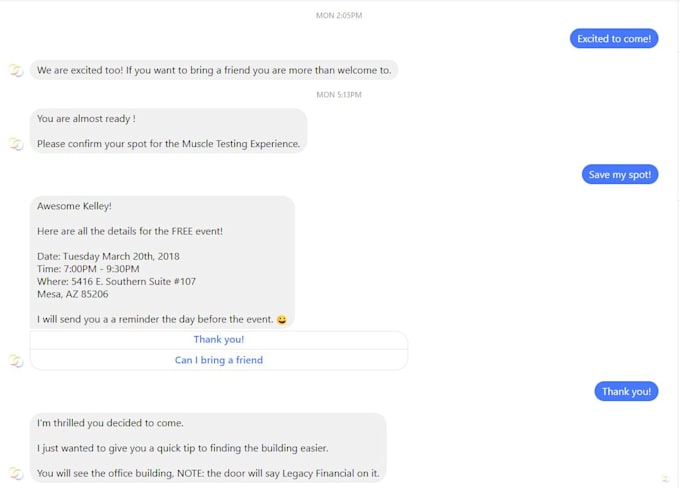The width and height of the screenshot is (680, 488).
Task: Click the avatar beside the quick reply buttons
Action: 16,360
